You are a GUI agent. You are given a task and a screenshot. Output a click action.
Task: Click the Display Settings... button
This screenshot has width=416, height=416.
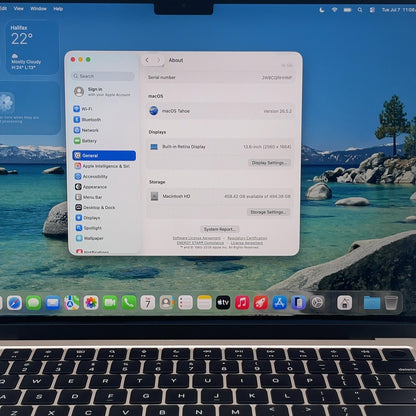(x=269, y=163)
